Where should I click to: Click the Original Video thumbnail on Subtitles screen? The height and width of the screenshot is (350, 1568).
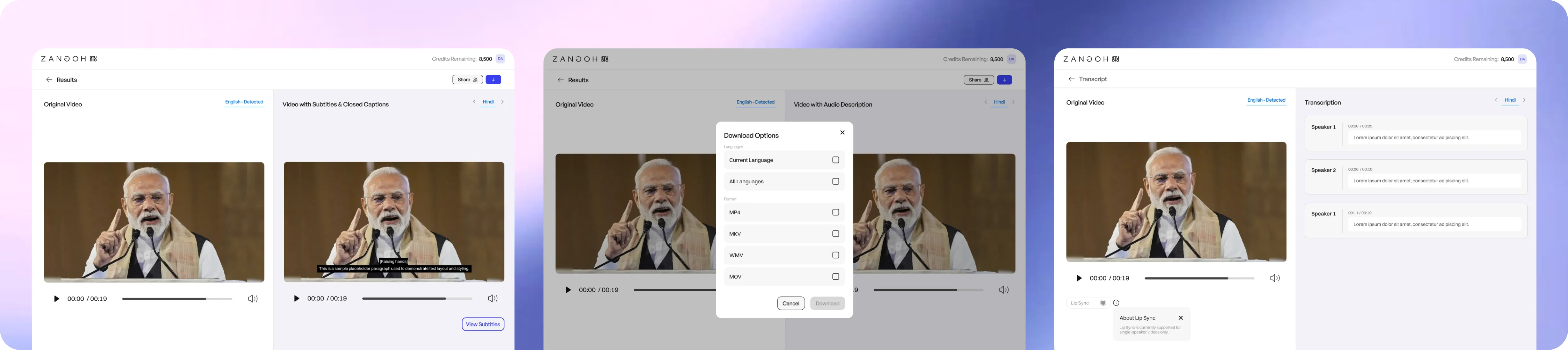[154, 222]
